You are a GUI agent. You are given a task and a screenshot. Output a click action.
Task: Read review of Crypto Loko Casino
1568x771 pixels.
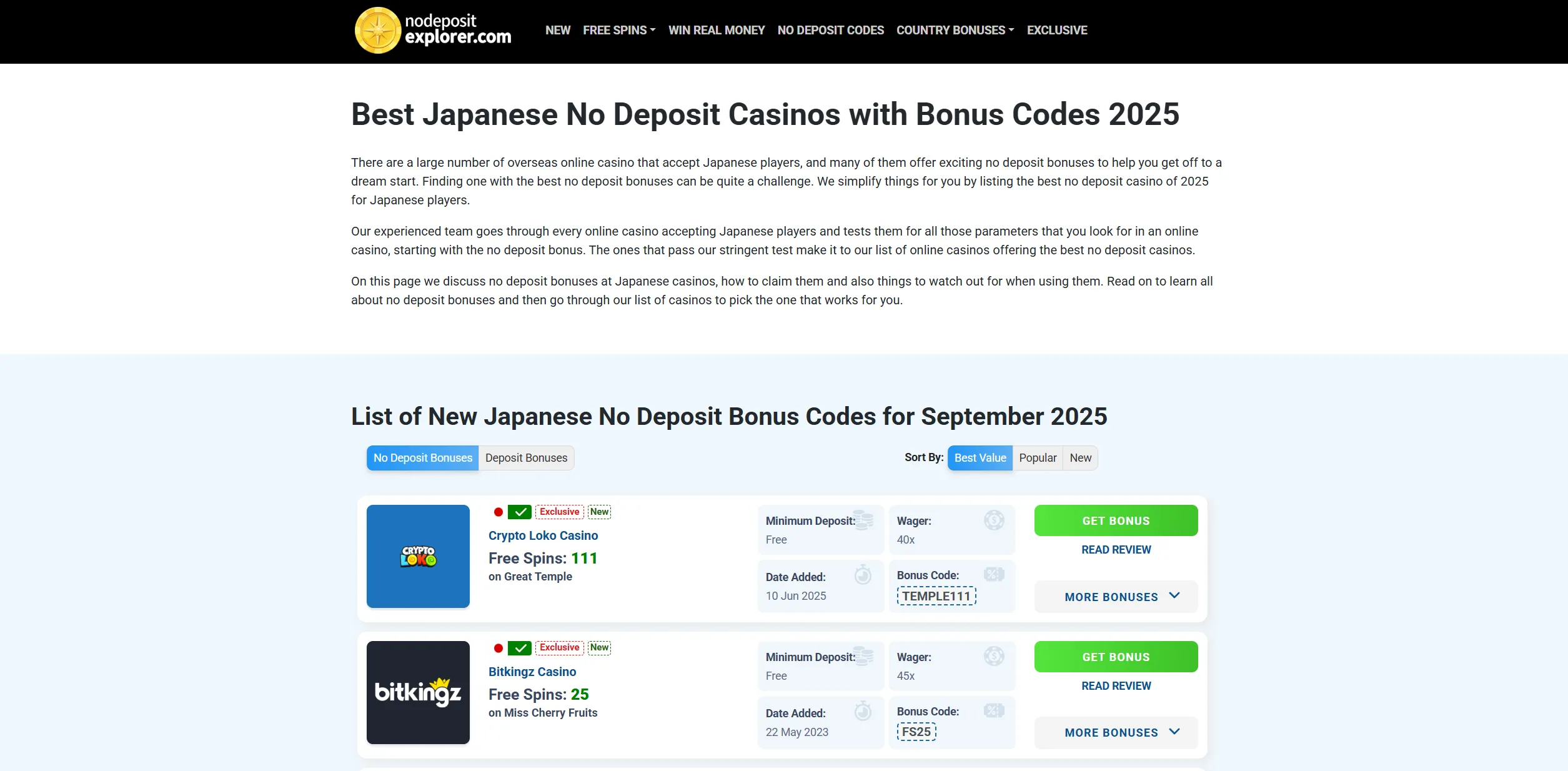(x=1116, y=550)
